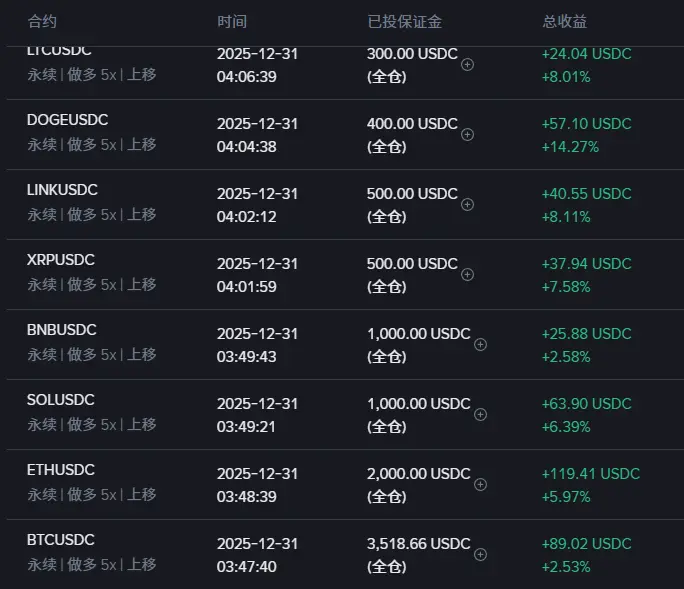Open the BTCUSDC contract

(x=60, y=540)
